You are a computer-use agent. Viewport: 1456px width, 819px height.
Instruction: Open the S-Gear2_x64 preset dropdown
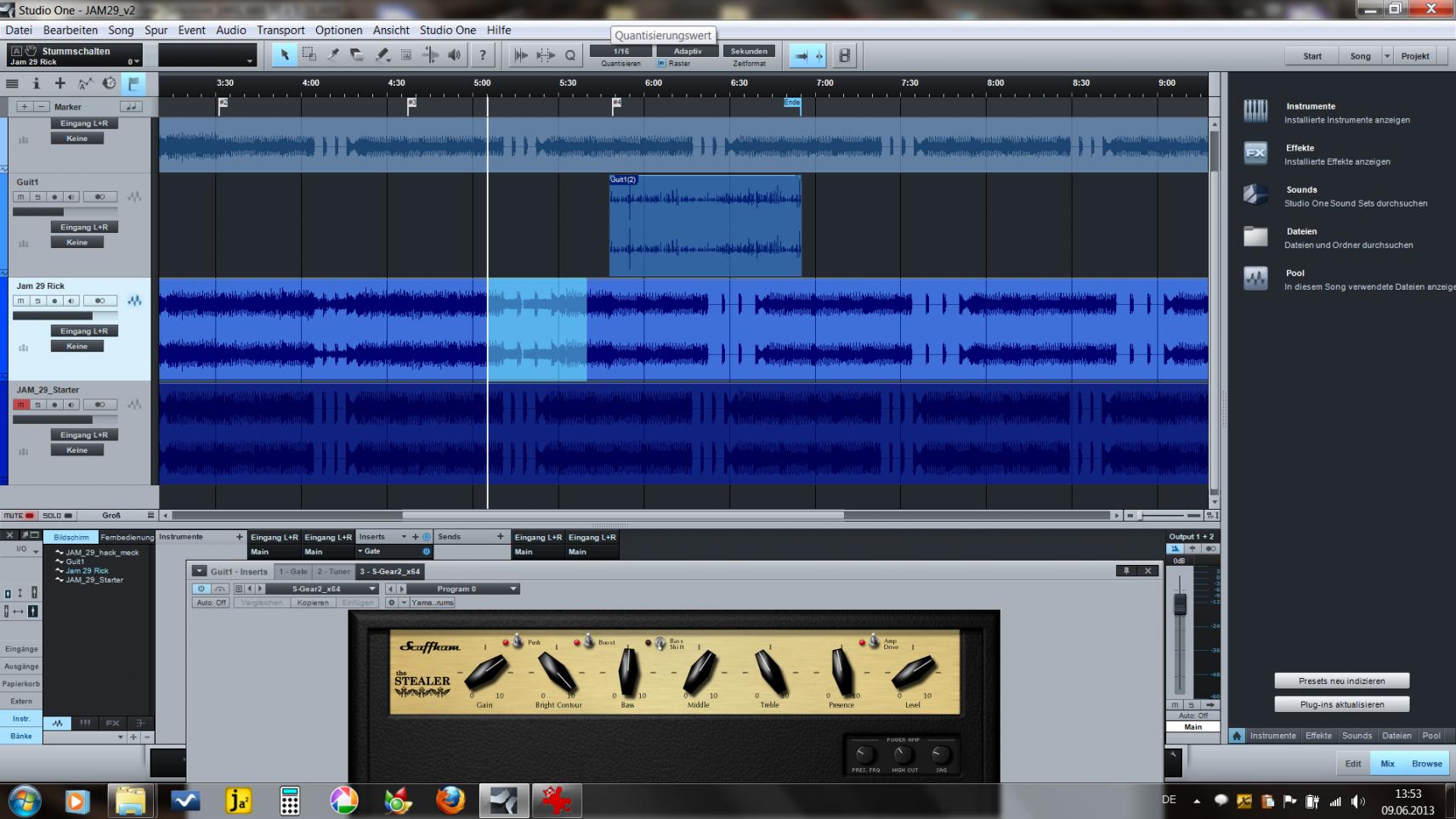click(x=322, y=589)
